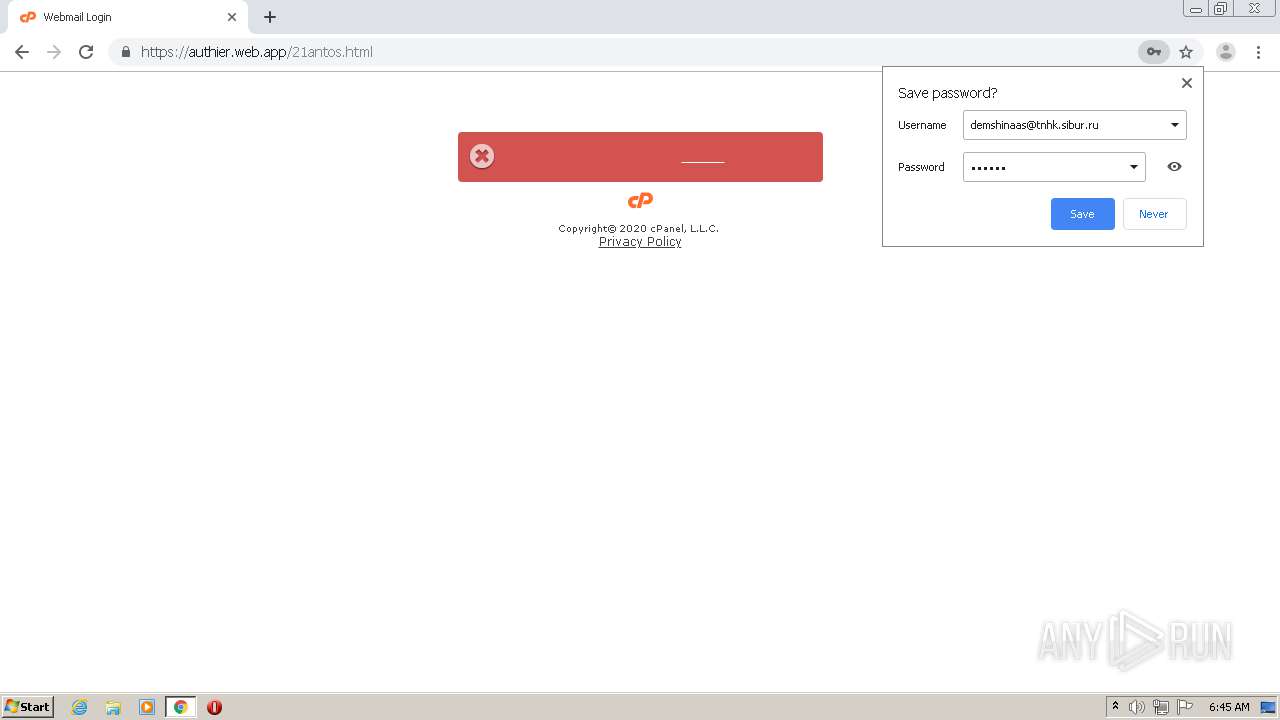The image size is (1280, 720).
Task: Expand the Password dropdown arrow
Action: pos(1134,167)
